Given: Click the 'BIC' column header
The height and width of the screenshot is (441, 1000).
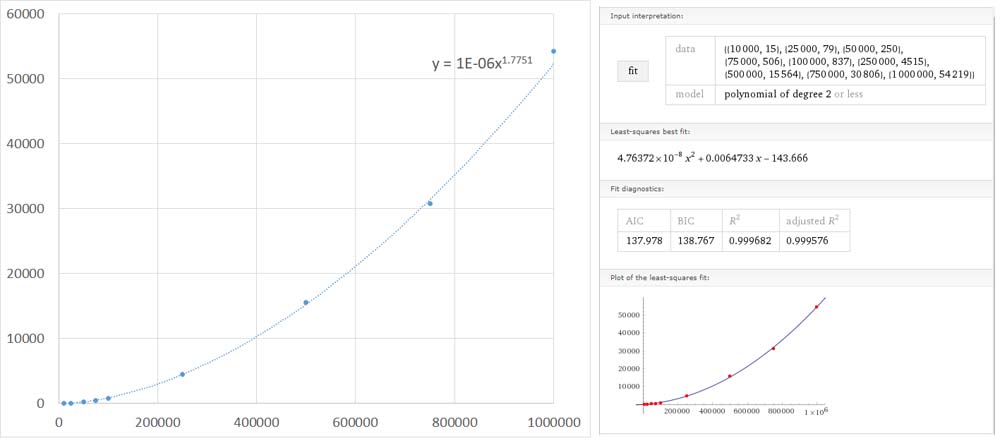Looking at the screenshot, I should tap(687, 221).
